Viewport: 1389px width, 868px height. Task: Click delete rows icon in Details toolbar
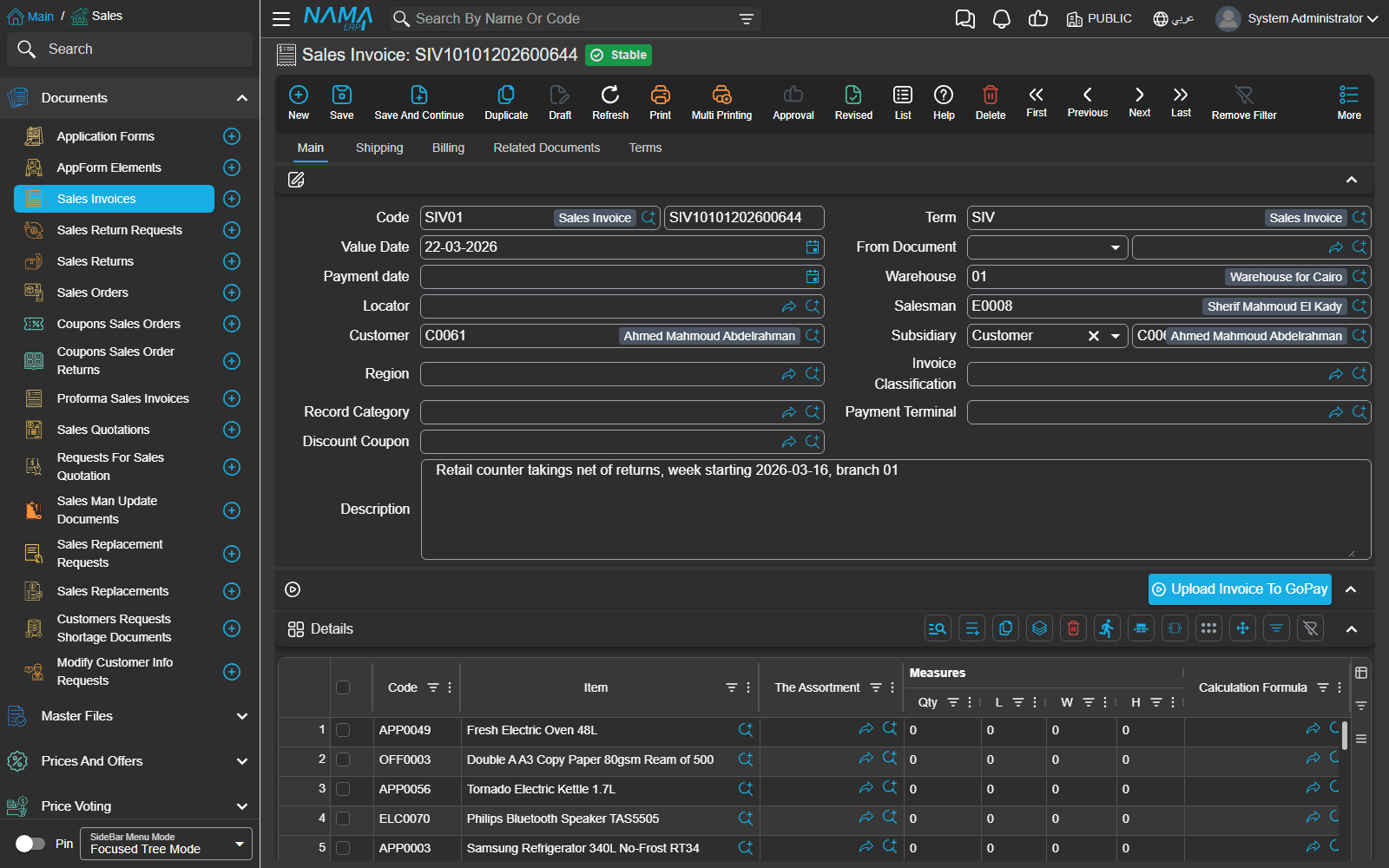1074,628
